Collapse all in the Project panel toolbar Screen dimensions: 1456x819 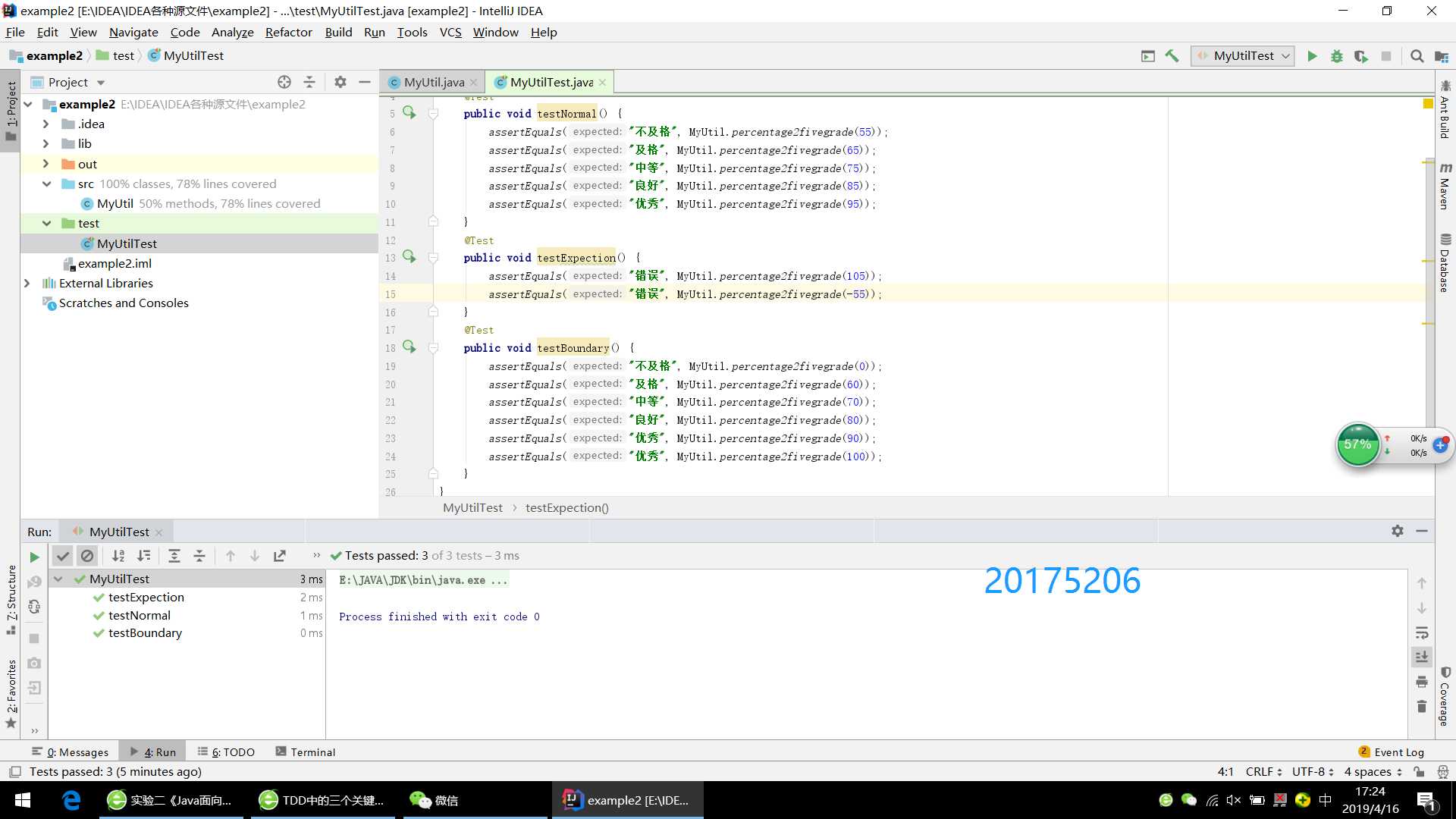click(x=309, y=82)
